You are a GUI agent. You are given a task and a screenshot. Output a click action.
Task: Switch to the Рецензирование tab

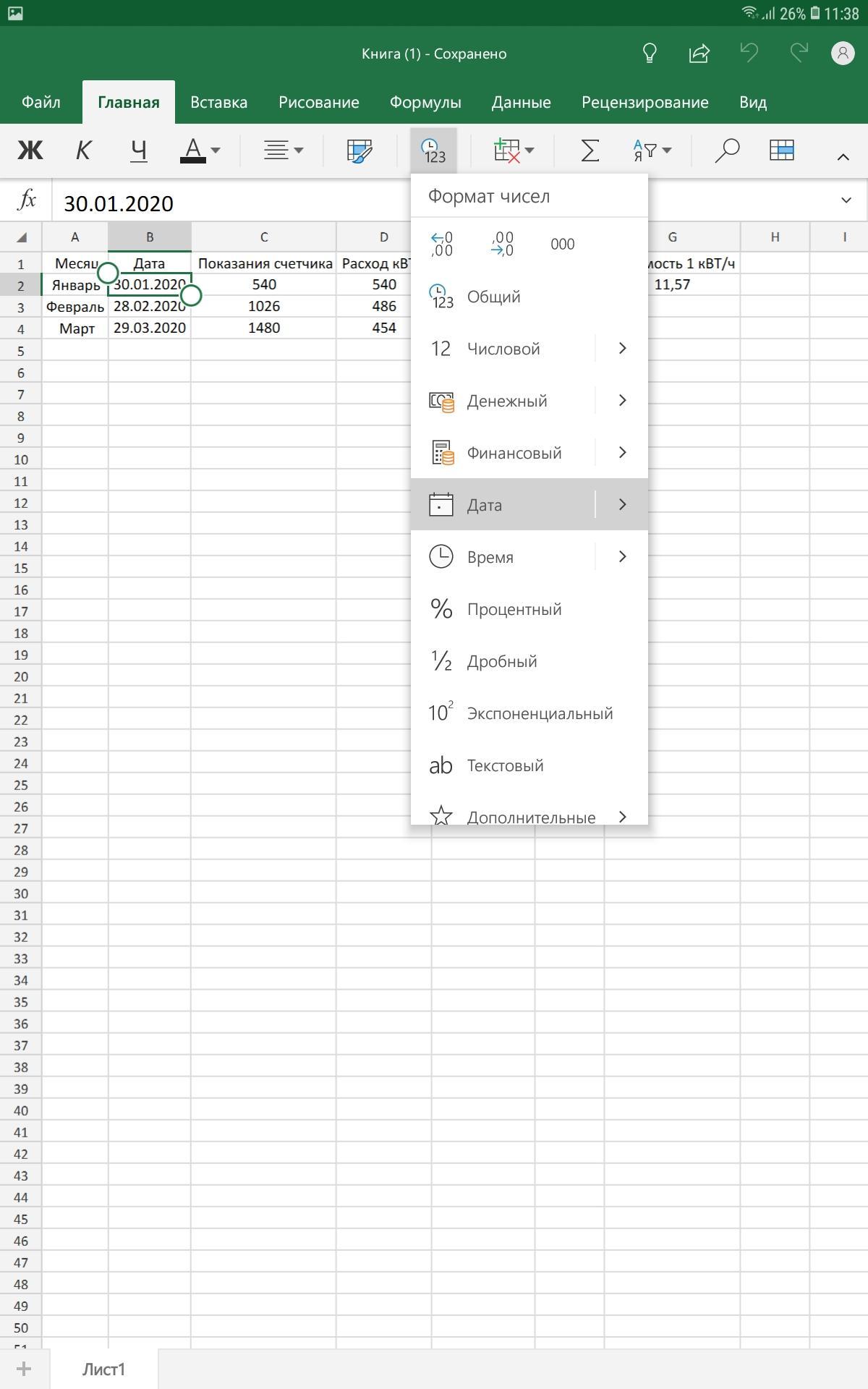[x=645, y=102]
